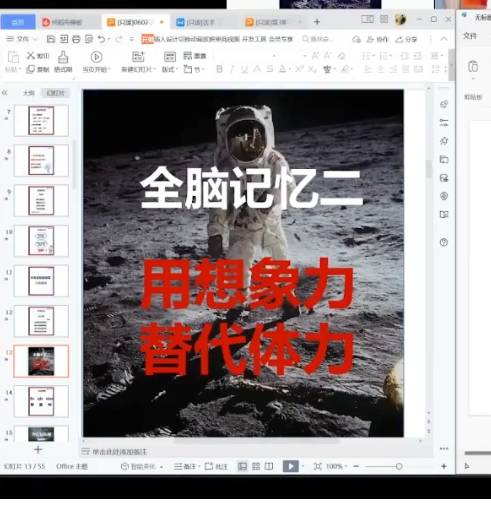Click the Comments (批注) icon in status bar
491x514 pixels.
coord(209,466)
